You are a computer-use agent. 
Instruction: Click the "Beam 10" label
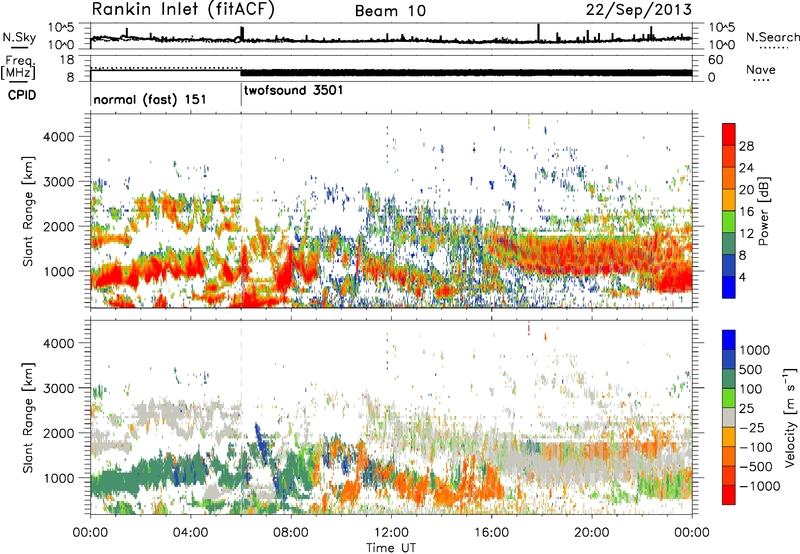click(390, 11)
